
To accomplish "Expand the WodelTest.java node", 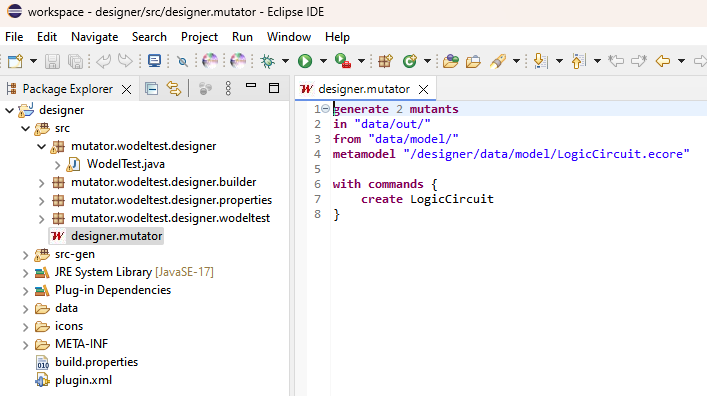I will 57,165.
